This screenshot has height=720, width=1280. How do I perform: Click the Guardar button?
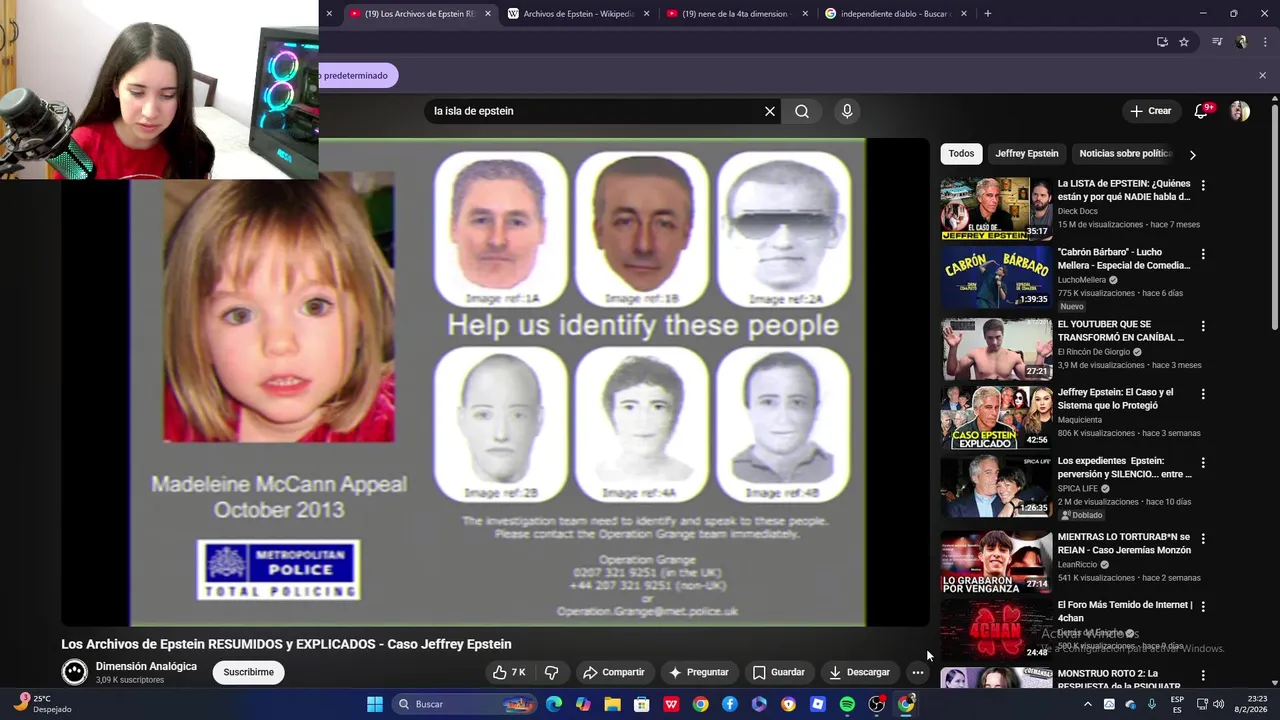778,672
